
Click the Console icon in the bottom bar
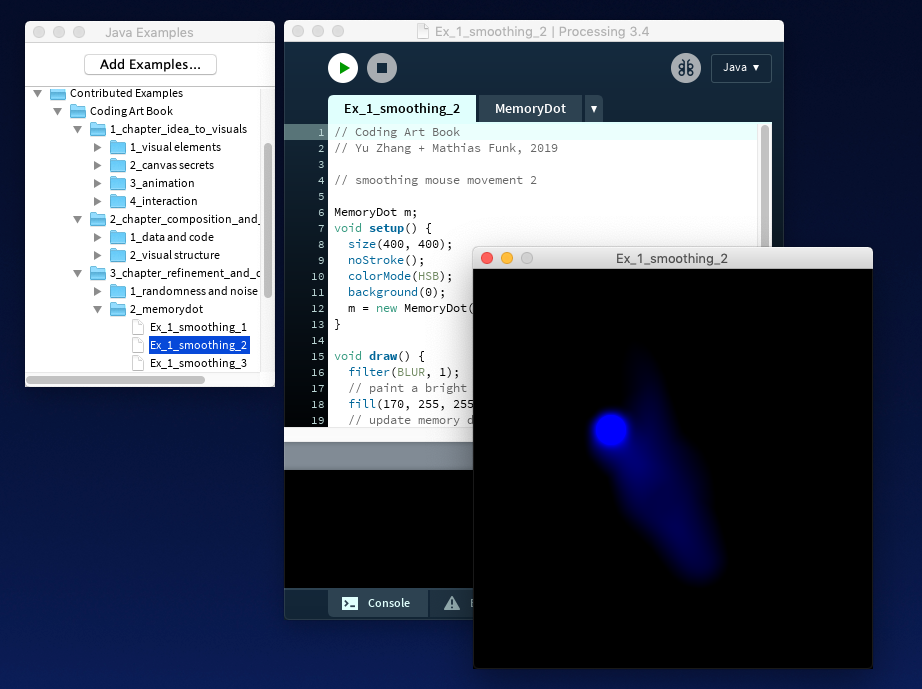[352, 603]
